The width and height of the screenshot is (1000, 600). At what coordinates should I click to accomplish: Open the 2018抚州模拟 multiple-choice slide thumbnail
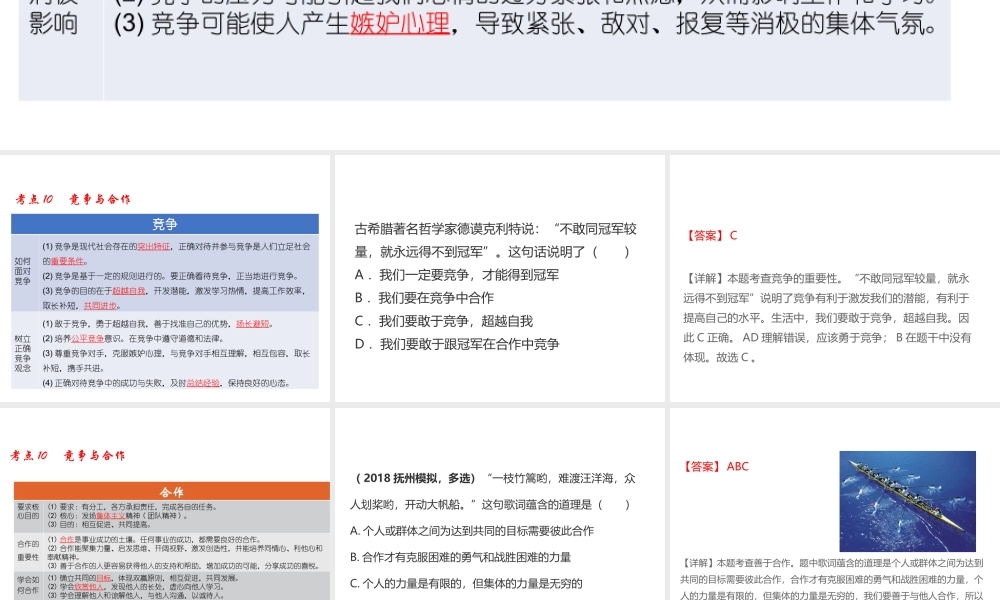(x=499, y=504)
